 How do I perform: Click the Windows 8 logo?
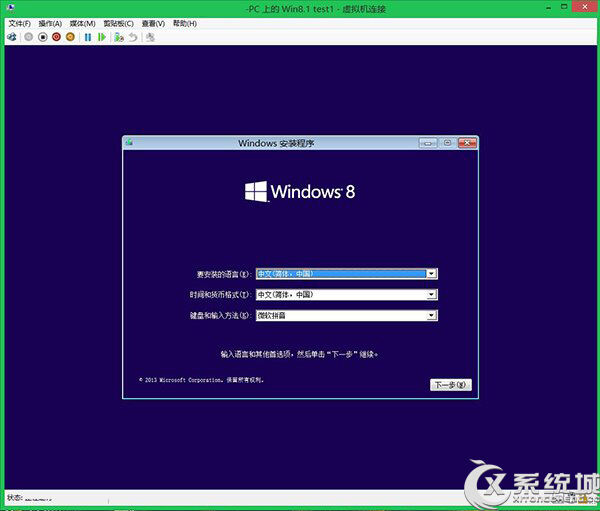coord(300,191)
